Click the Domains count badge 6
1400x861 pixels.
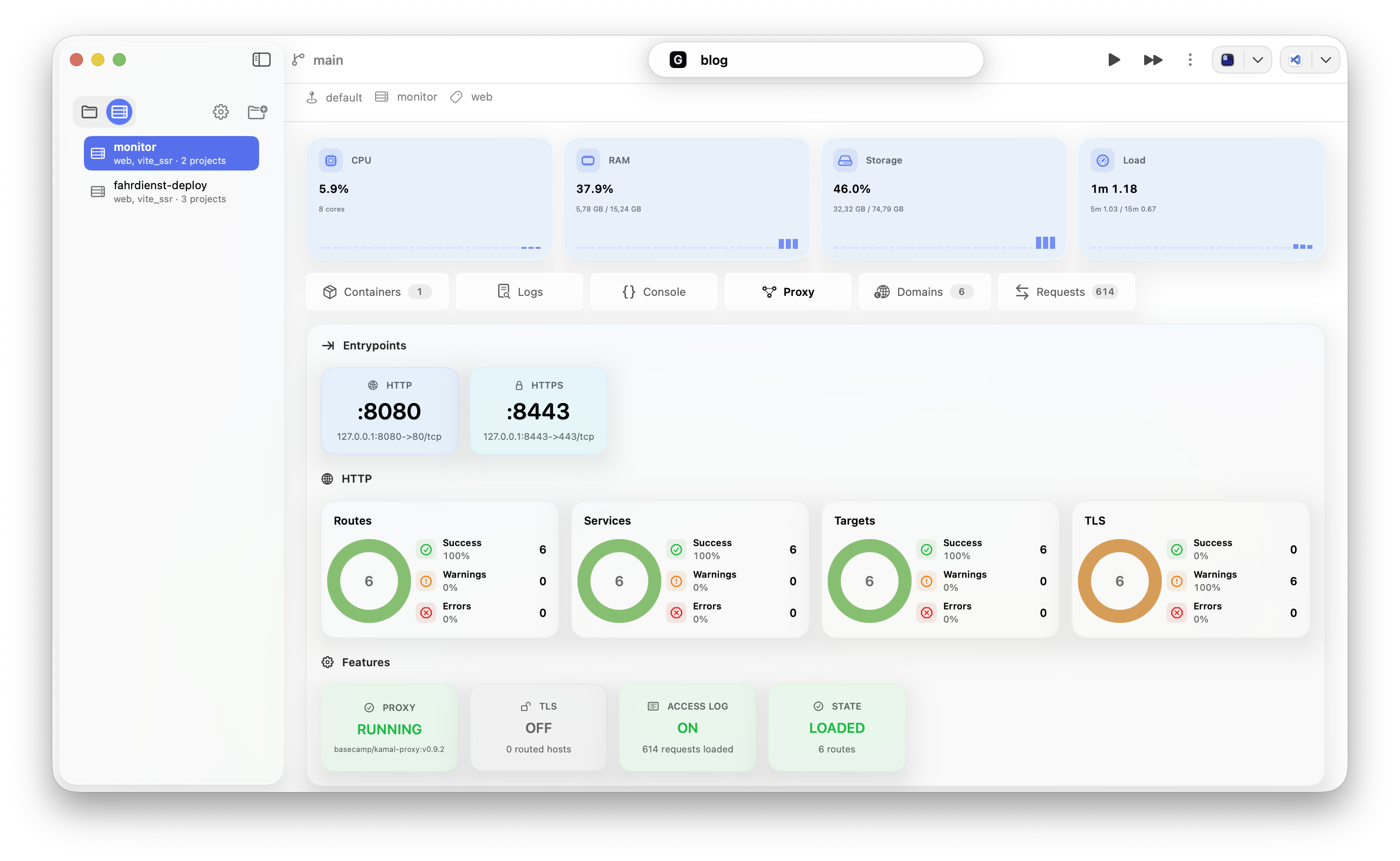(x=961, y=292)
